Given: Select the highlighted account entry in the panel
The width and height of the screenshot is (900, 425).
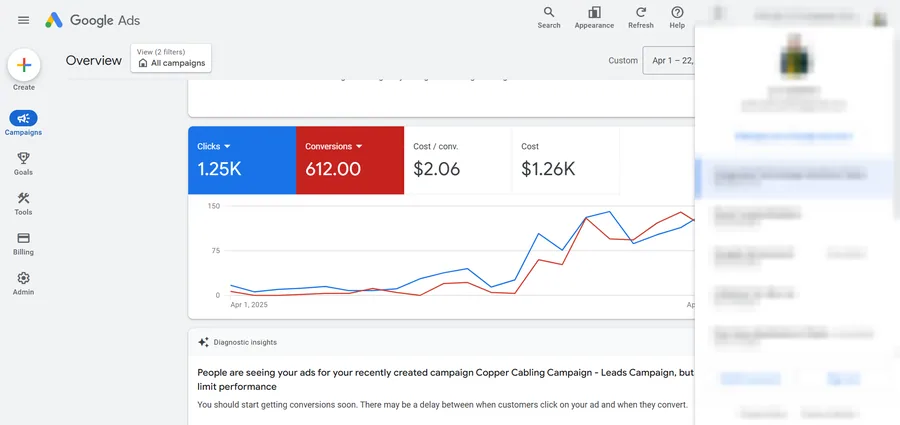Looking at the screenshot, I should [794, 176].
